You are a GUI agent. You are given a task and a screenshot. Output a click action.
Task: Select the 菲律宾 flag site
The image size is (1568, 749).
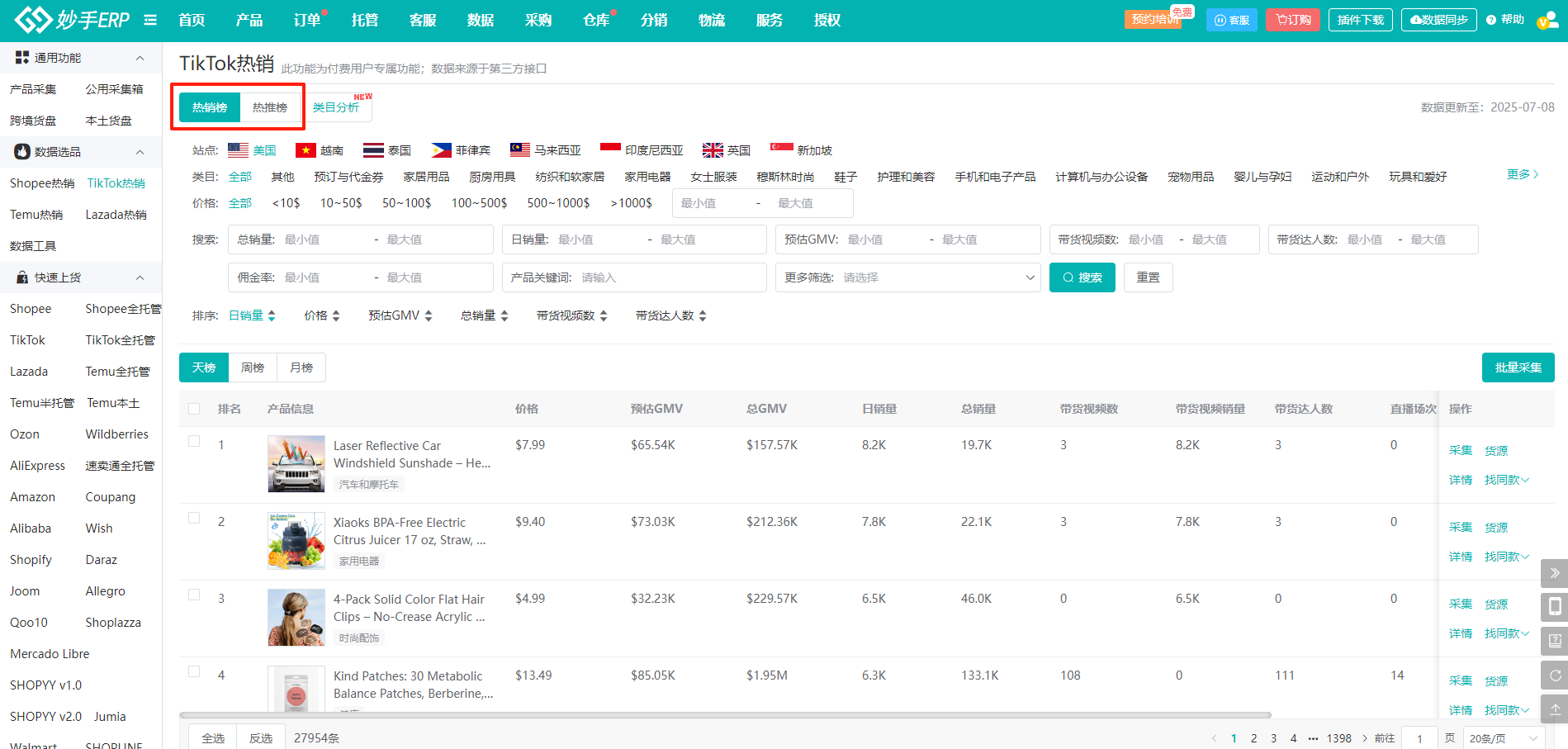coord(461,150)
